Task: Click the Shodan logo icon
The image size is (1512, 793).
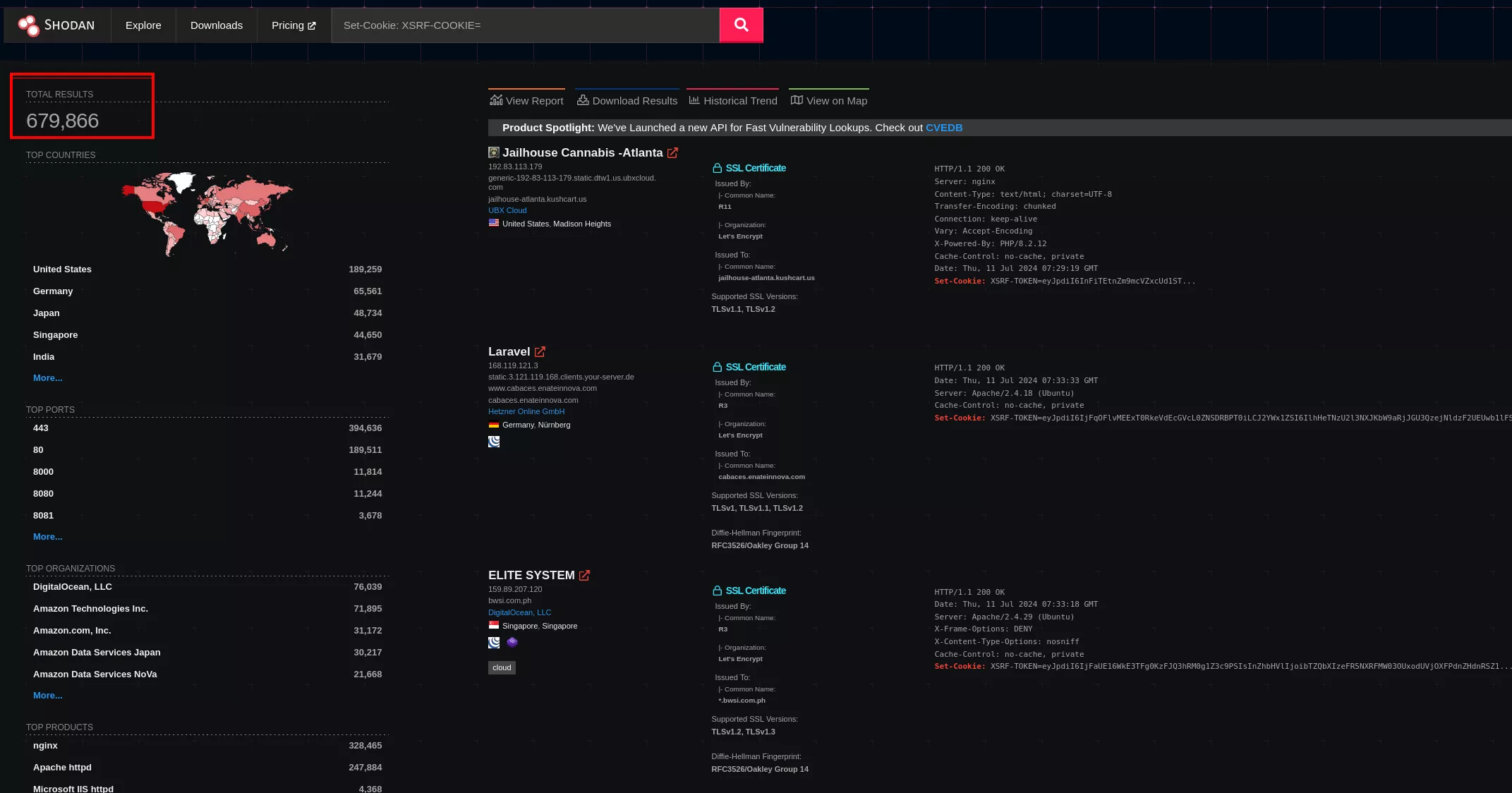Action: pos(29,25)
